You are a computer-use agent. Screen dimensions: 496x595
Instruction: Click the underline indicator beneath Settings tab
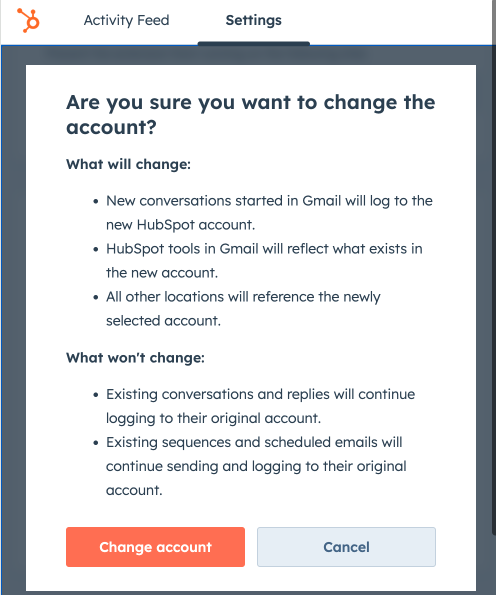point(254,43)
